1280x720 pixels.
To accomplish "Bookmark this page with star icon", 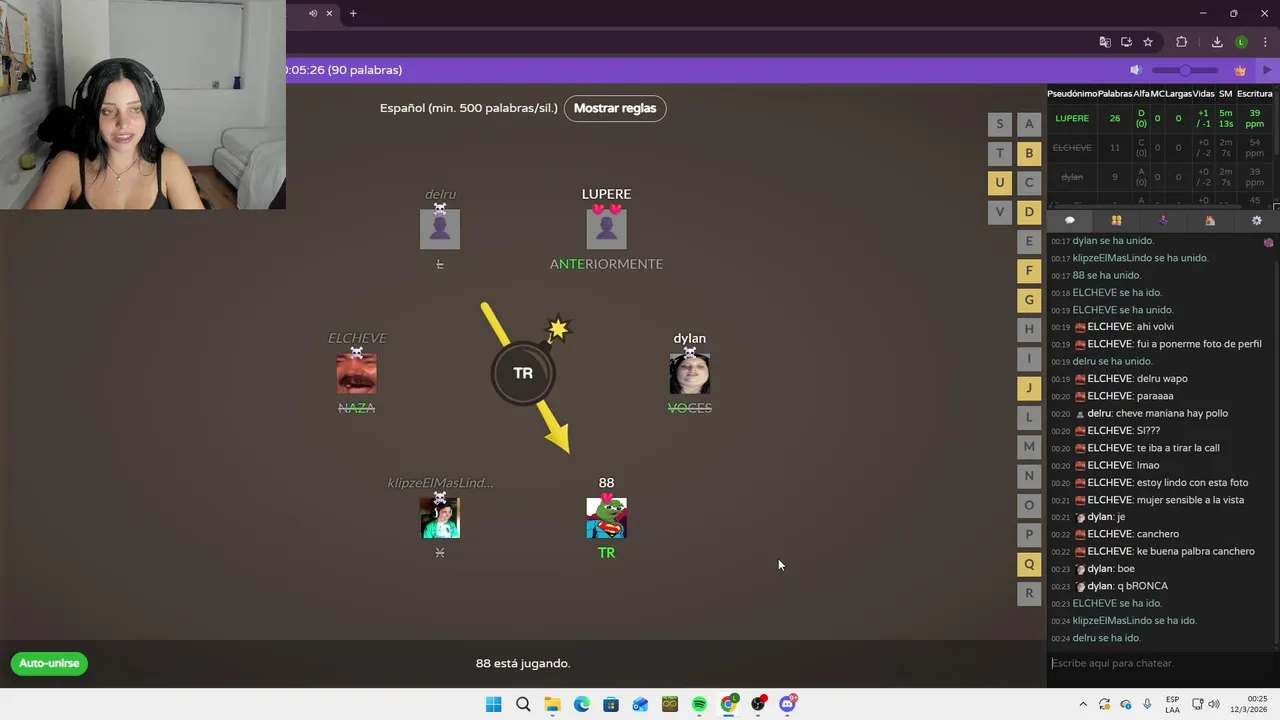I will [x=1148, y=42].
